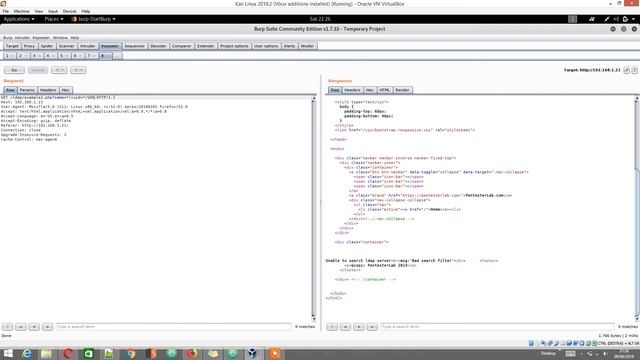Screen dimensions: 640x360
Task: Switch response view to Hex tab
Action: coord(370,90)
